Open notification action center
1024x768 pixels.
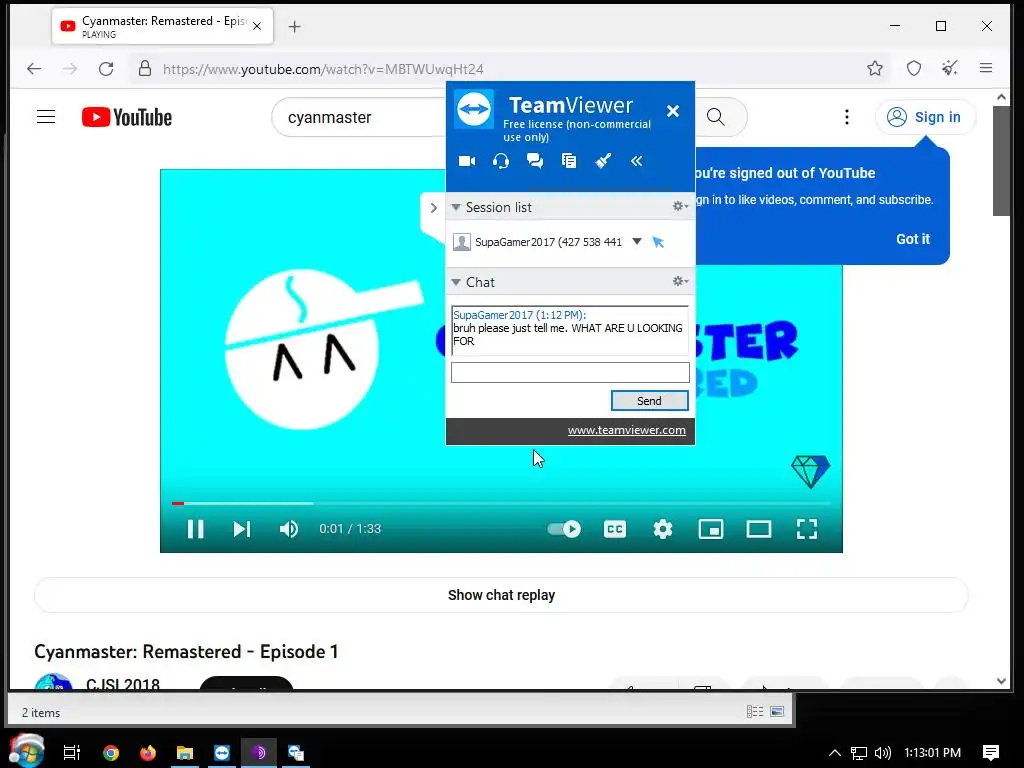point(991,752)
